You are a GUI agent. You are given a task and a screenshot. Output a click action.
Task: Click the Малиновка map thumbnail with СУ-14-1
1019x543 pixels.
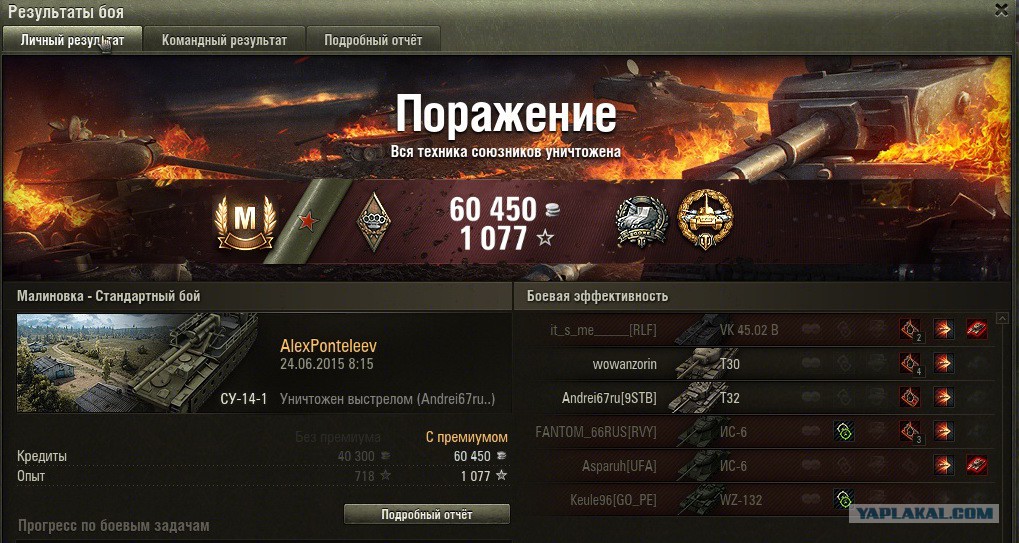pyautogui.click(x=137, y=362)
